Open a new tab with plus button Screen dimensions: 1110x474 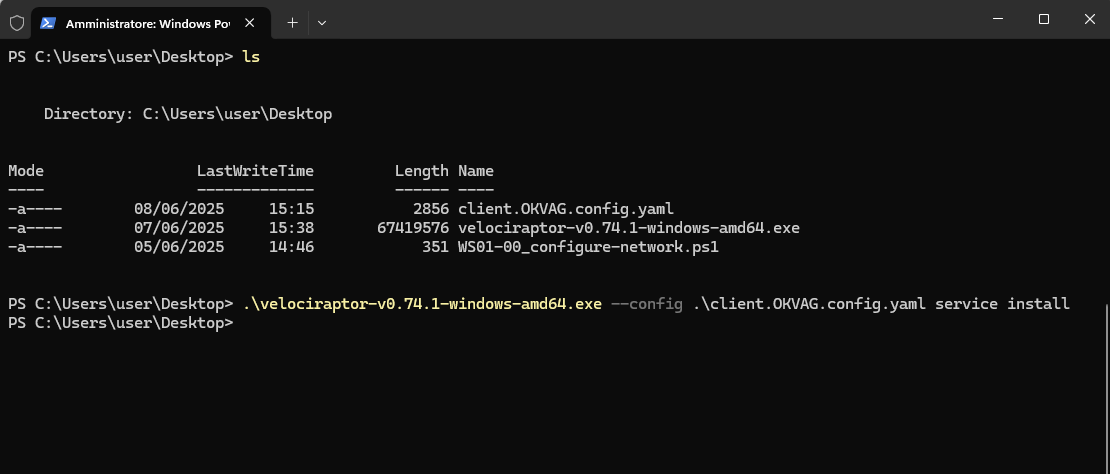tap(292, 23)
